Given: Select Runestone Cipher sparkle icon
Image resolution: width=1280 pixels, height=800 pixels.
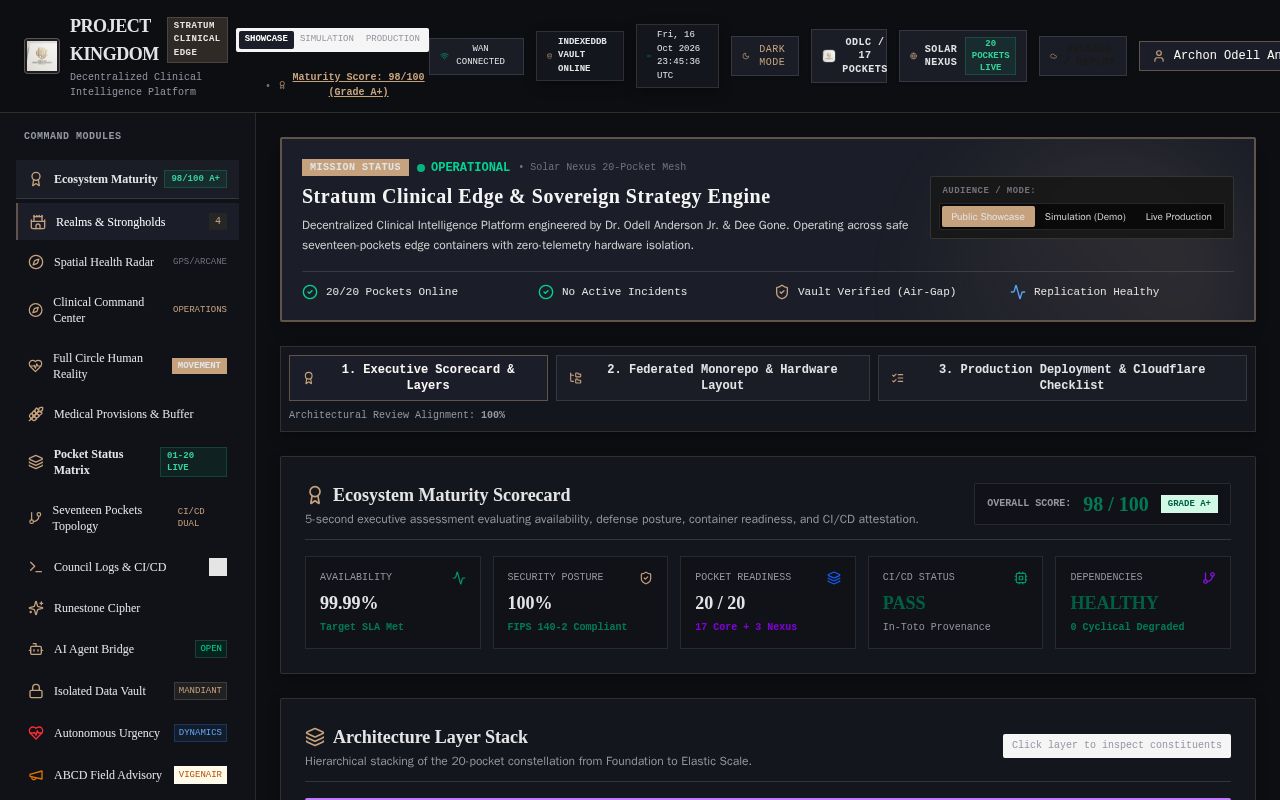Looking at the screenshot, I should 36,608.
